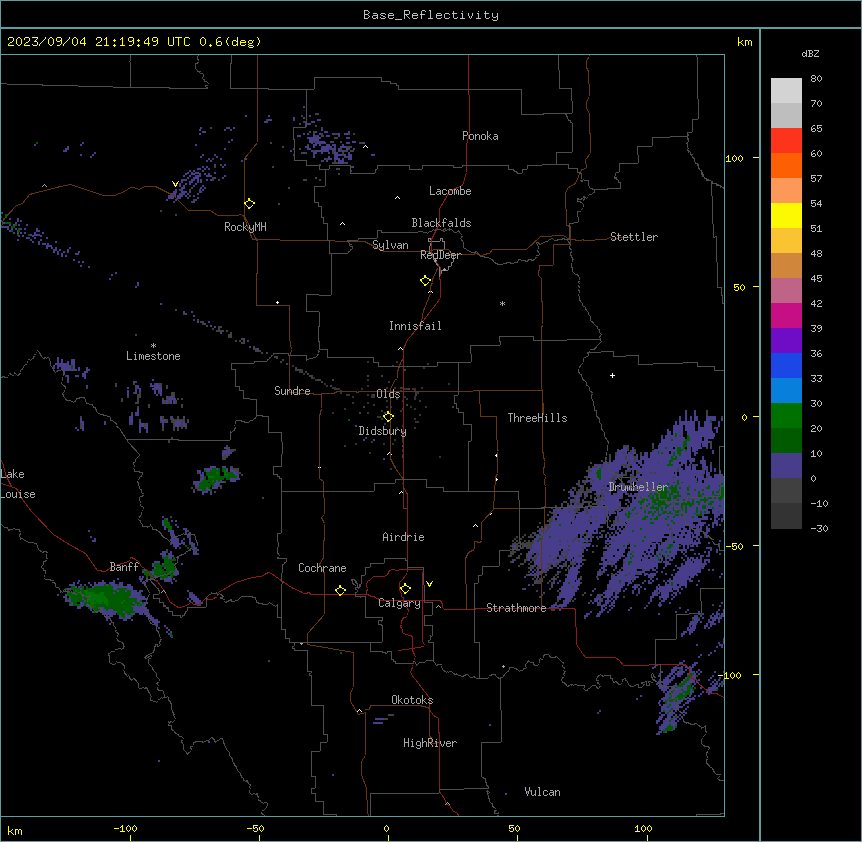This screenshot has height=842, width=862.
Task: Click the yellow V marker west of RockyMH
Action: 175,184
